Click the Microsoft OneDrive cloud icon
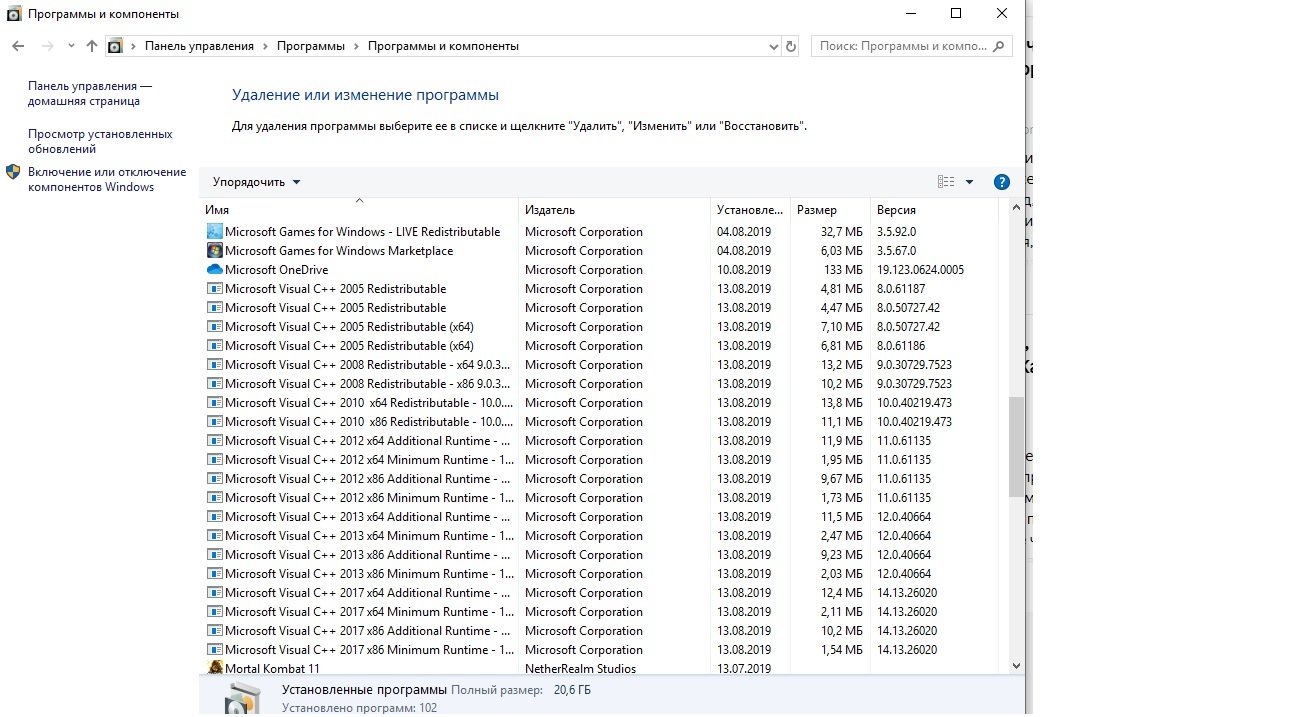This screenshot has height=717, width=1296. click(x=214, y=270)
